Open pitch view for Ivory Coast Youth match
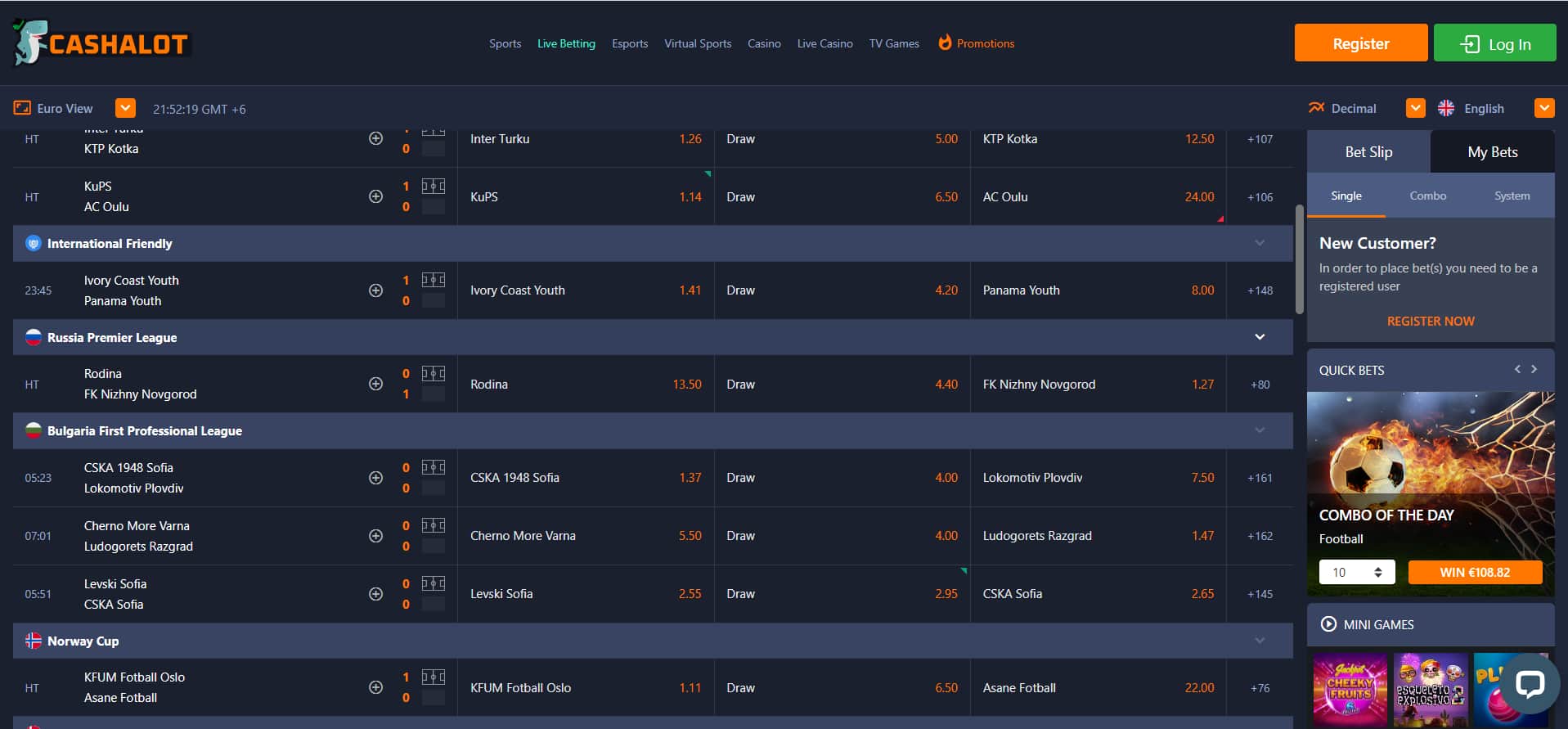The image size is (1568, 729). coord(434,280)
